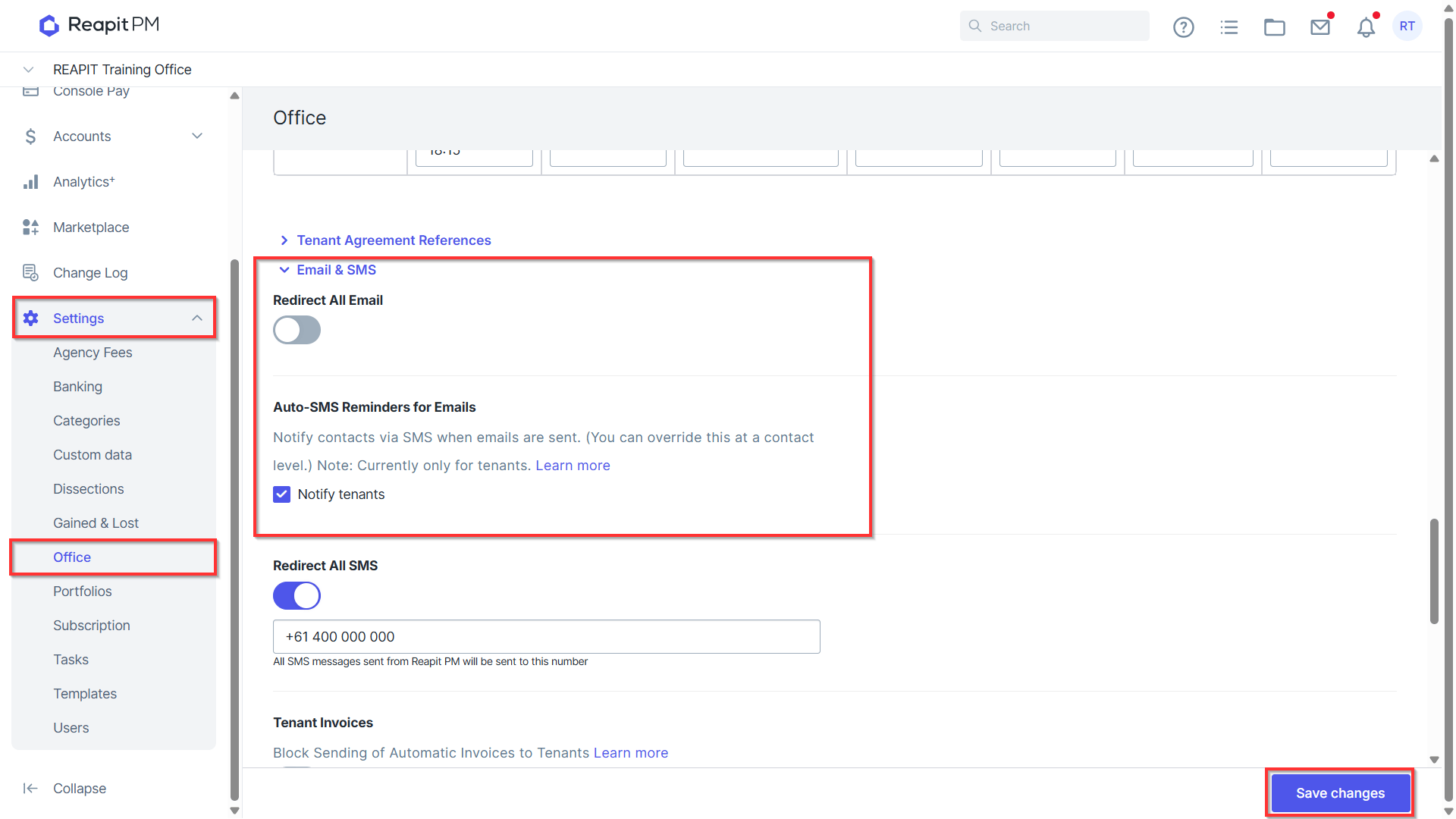Click the Save changes button
Screen dimensions: 1456x819
(1340, 792)
